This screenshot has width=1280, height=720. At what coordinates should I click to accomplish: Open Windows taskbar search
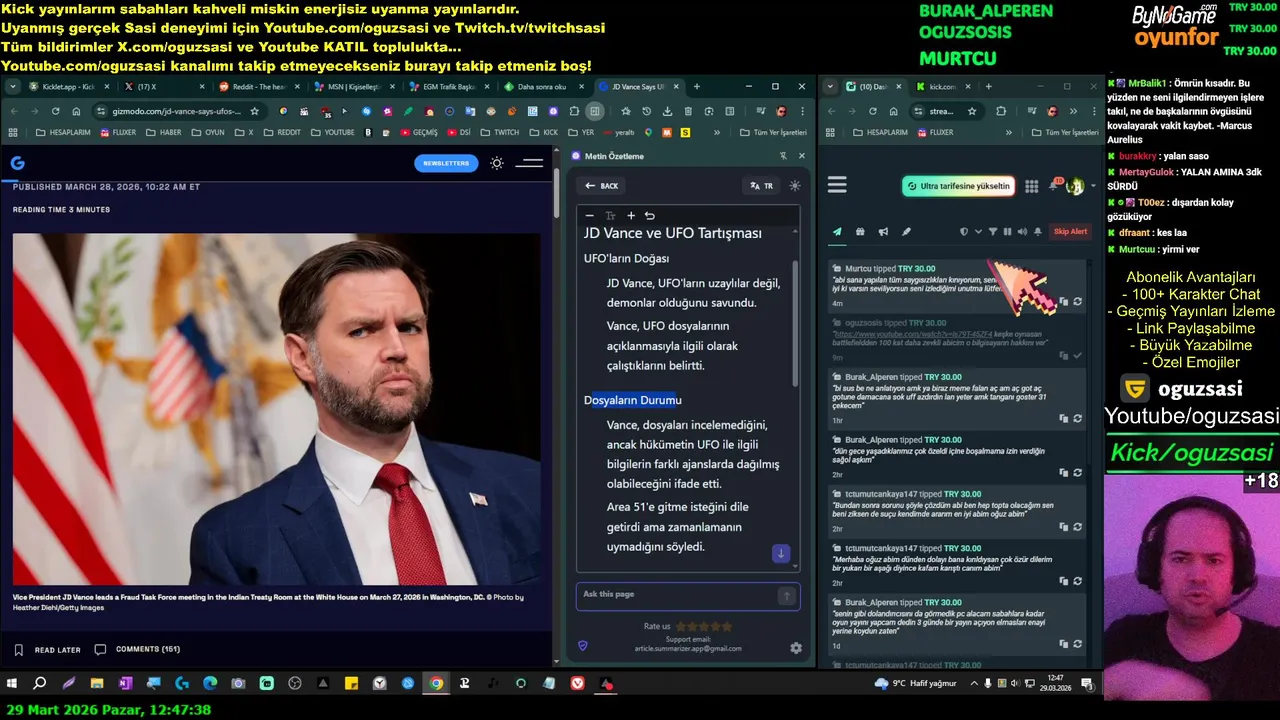(40, 684)
